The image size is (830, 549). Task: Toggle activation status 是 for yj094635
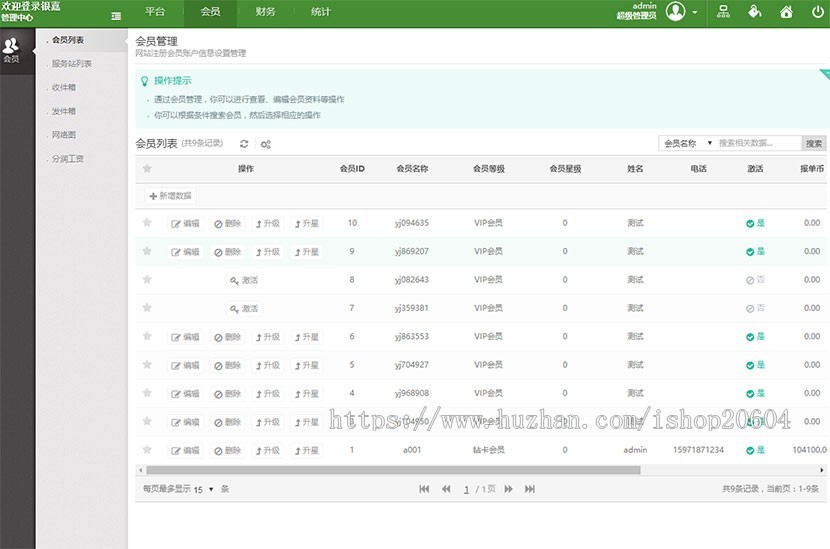(x=755, y=223)
